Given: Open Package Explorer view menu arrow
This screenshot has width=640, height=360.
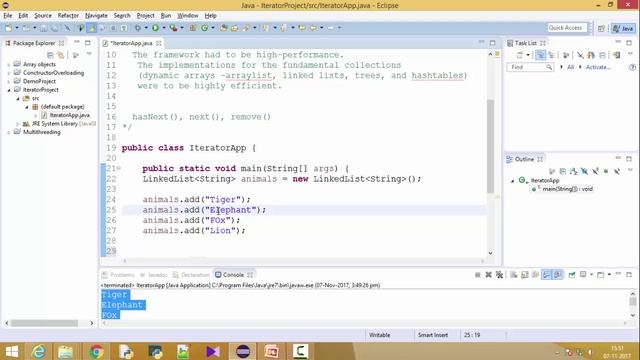Looking at the screenshot, I should tap(89, 55).
